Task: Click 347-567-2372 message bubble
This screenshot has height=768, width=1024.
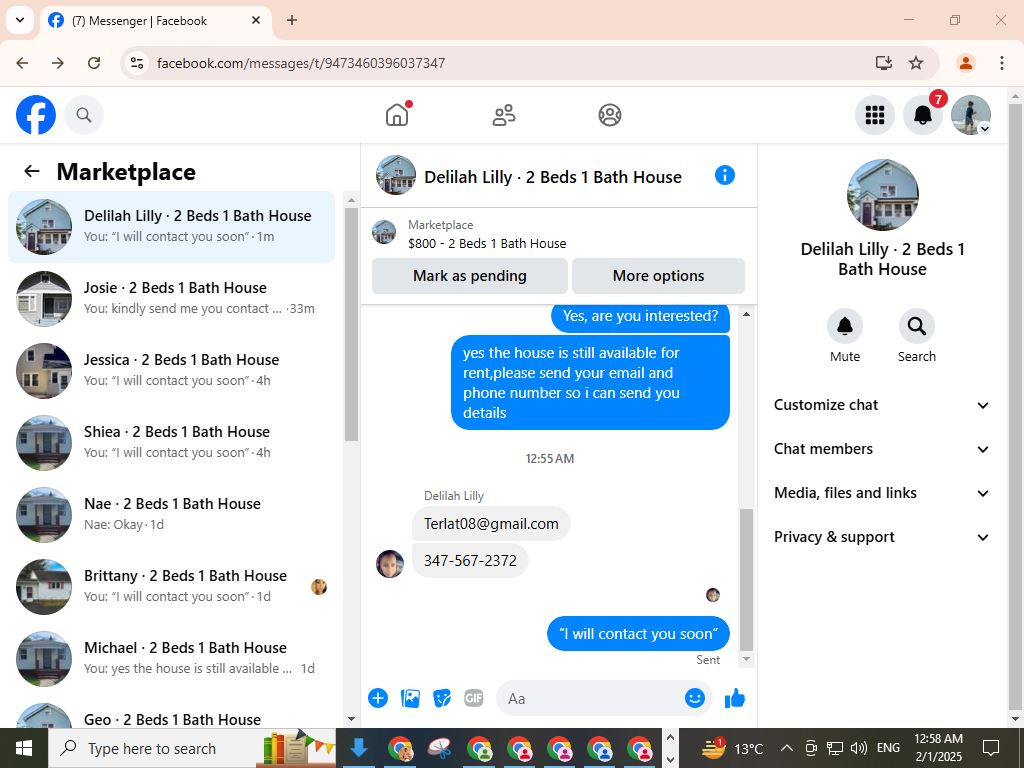Action: tap(470, 560)
